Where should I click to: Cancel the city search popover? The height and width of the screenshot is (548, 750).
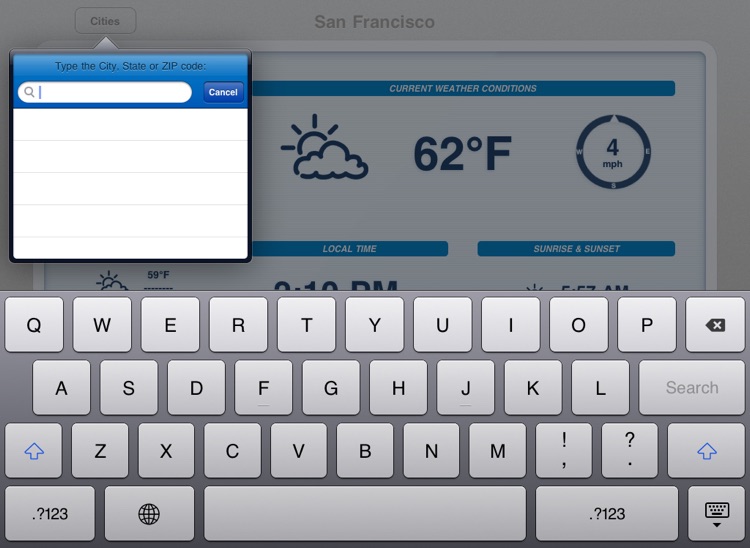tap(223, 92)
